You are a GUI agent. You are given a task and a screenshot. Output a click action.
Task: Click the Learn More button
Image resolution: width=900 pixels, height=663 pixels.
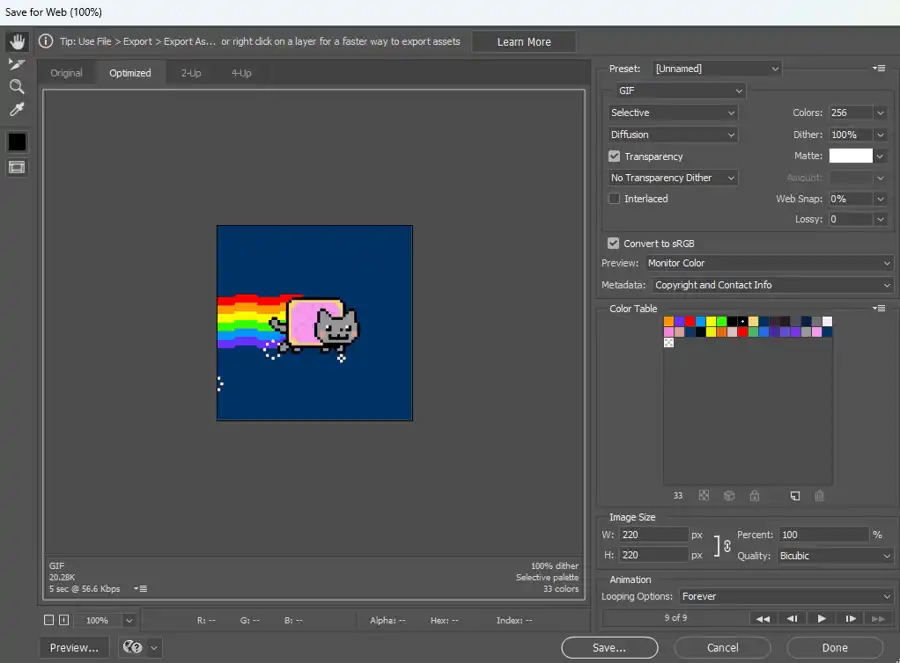(524, 42)
